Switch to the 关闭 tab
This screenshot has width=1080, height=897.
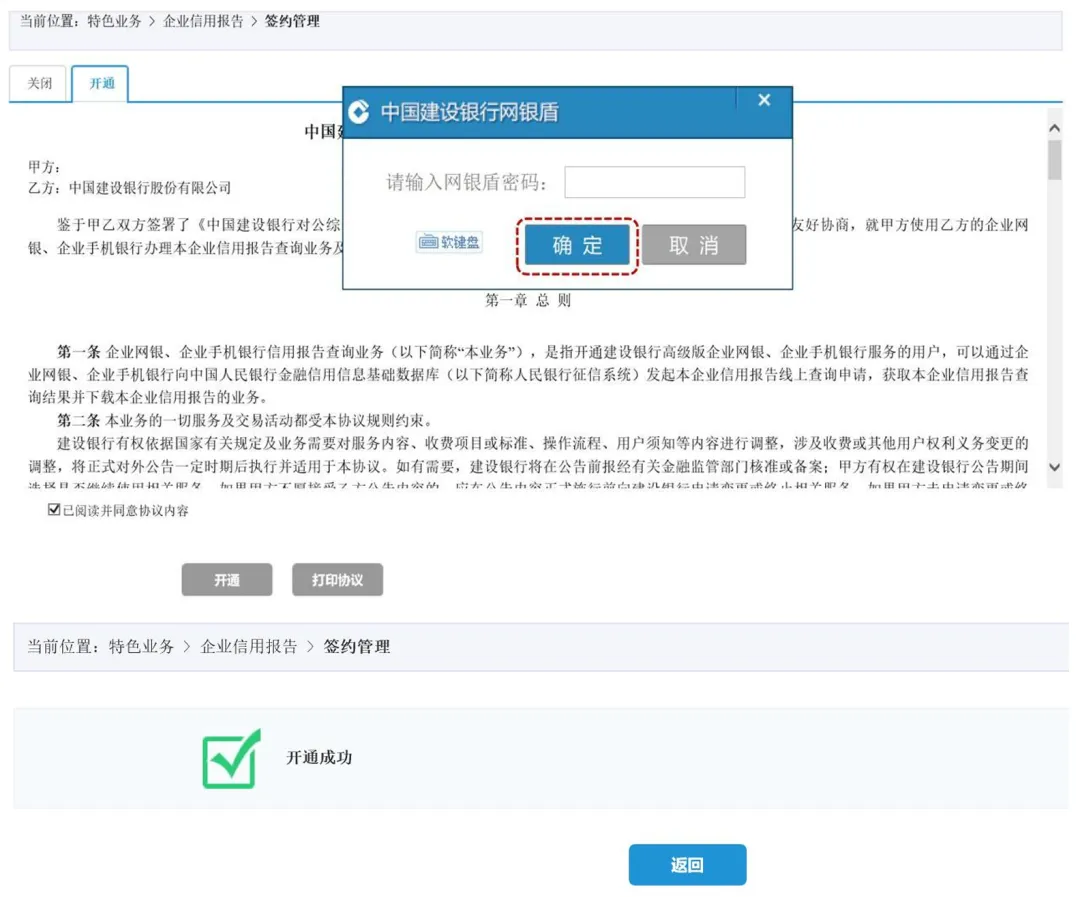coord(39,83)
